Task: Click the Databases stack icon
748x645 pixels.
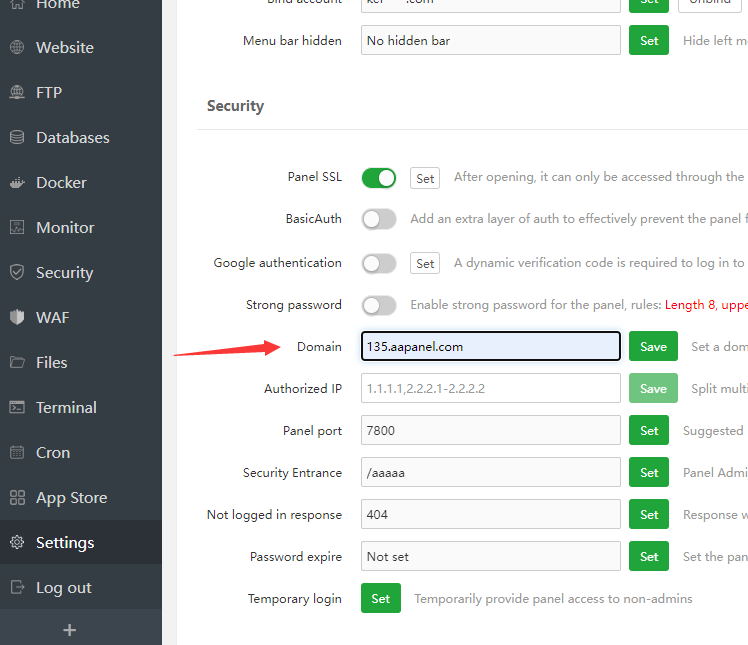Action: [17, 137]
